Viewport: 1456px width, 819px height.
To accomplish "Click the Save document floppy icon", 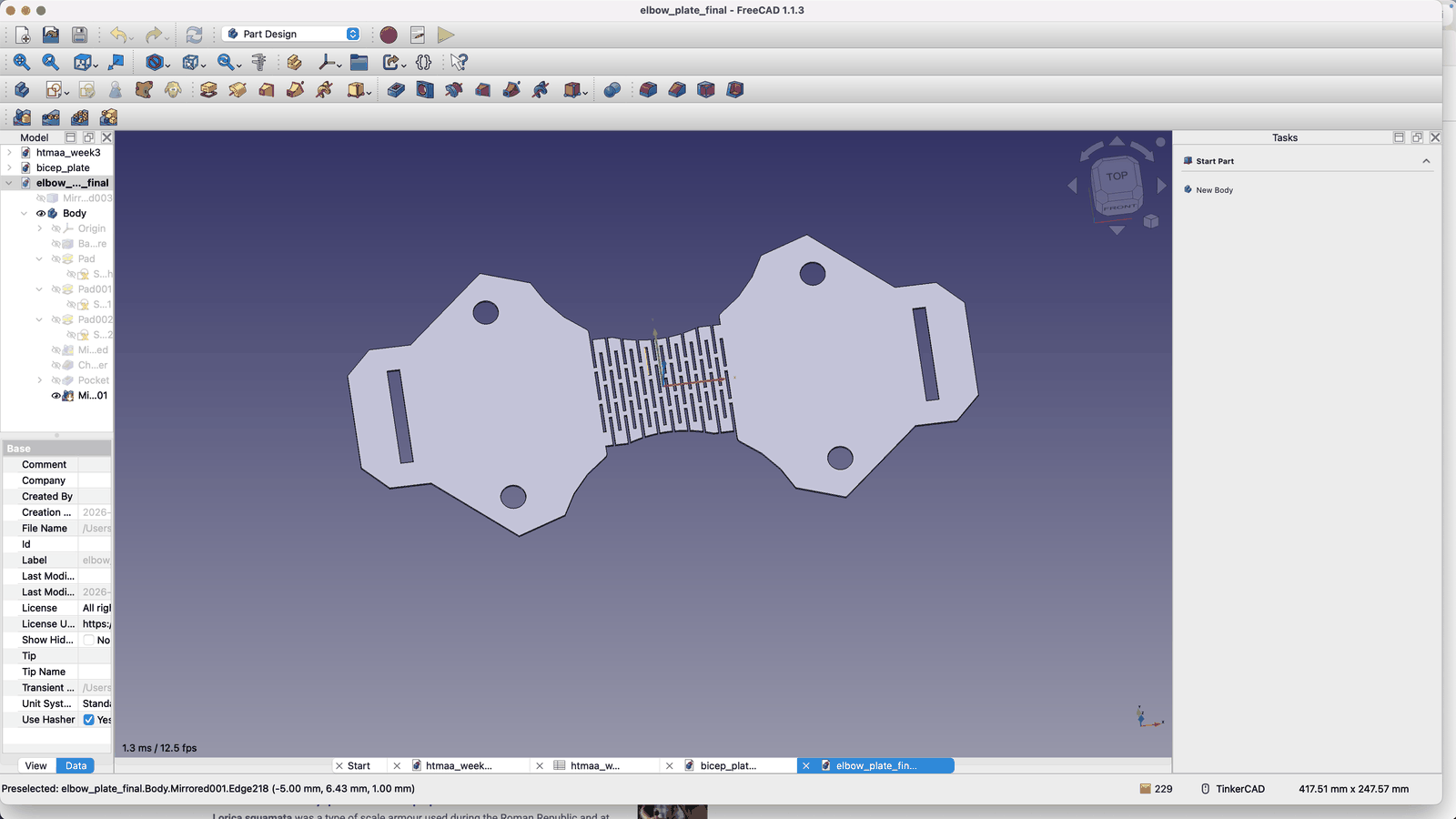I will (80, 35).
